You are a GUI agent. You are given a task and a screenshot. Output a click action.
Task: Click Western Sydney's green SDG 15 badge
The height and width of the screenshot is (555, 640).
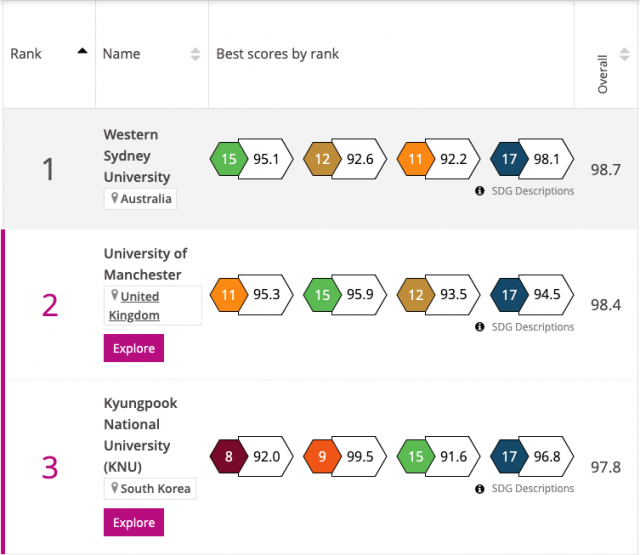pos(229,158)
